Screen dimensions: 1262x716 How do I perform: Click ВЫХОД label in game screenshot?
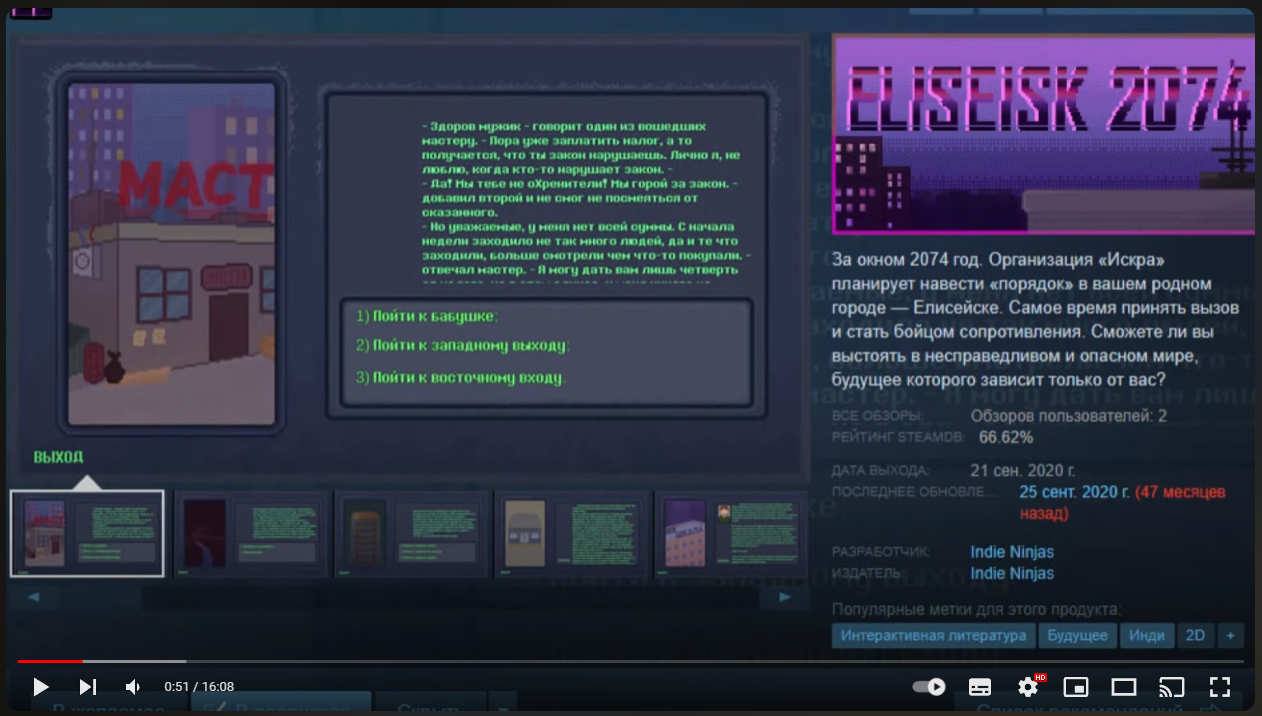pyautogui.click(x=58, y=457)
